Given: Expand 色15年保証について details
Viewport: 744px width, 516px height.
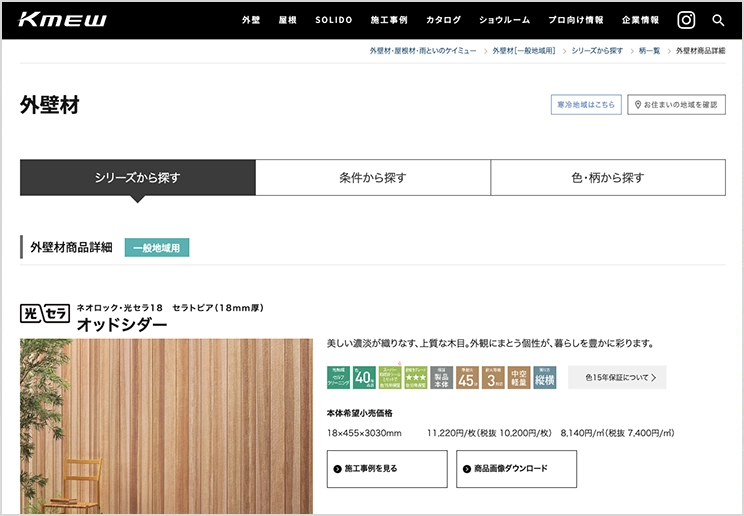Looking at the screenshot, I should pos(616,377).
